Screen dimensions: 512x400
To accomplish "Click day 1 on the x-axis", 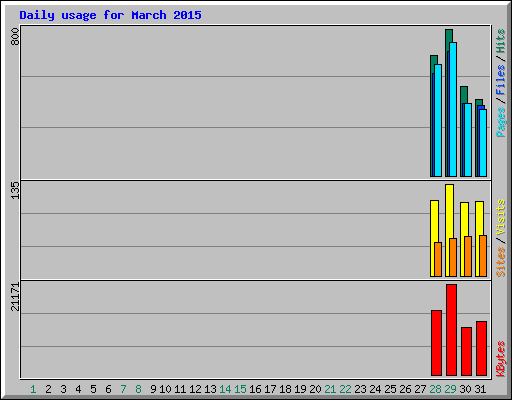I will (x=33, y=389).
